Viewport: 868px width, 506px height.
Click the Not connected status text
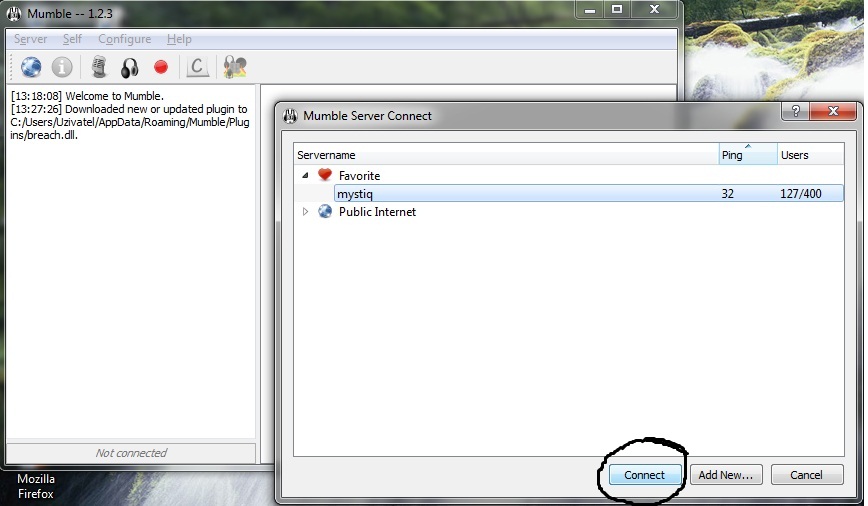131,453
